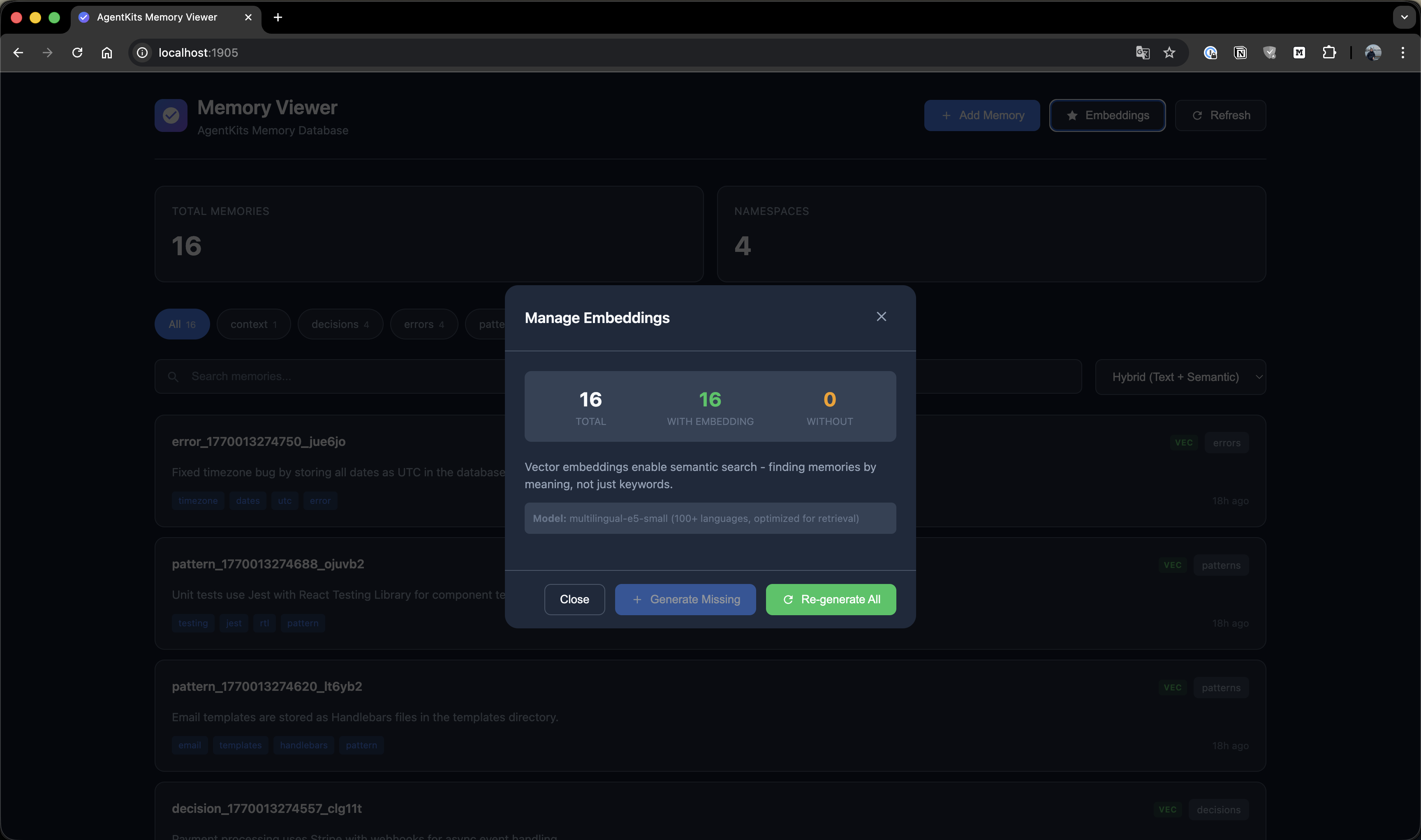Select the All 16 filter pill
The width and height of the screenshot is (1421, 840).
[x=182, y=324]
